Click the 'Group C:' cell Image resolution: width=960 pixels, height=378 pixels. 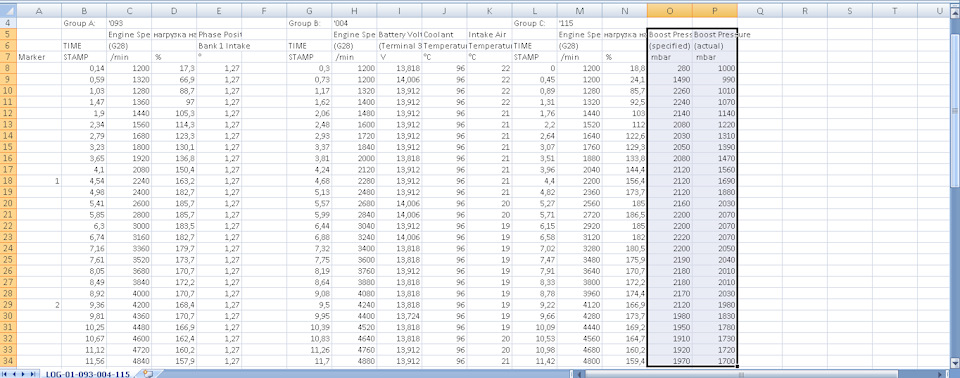pyautogui.click(x=534, y=23)
